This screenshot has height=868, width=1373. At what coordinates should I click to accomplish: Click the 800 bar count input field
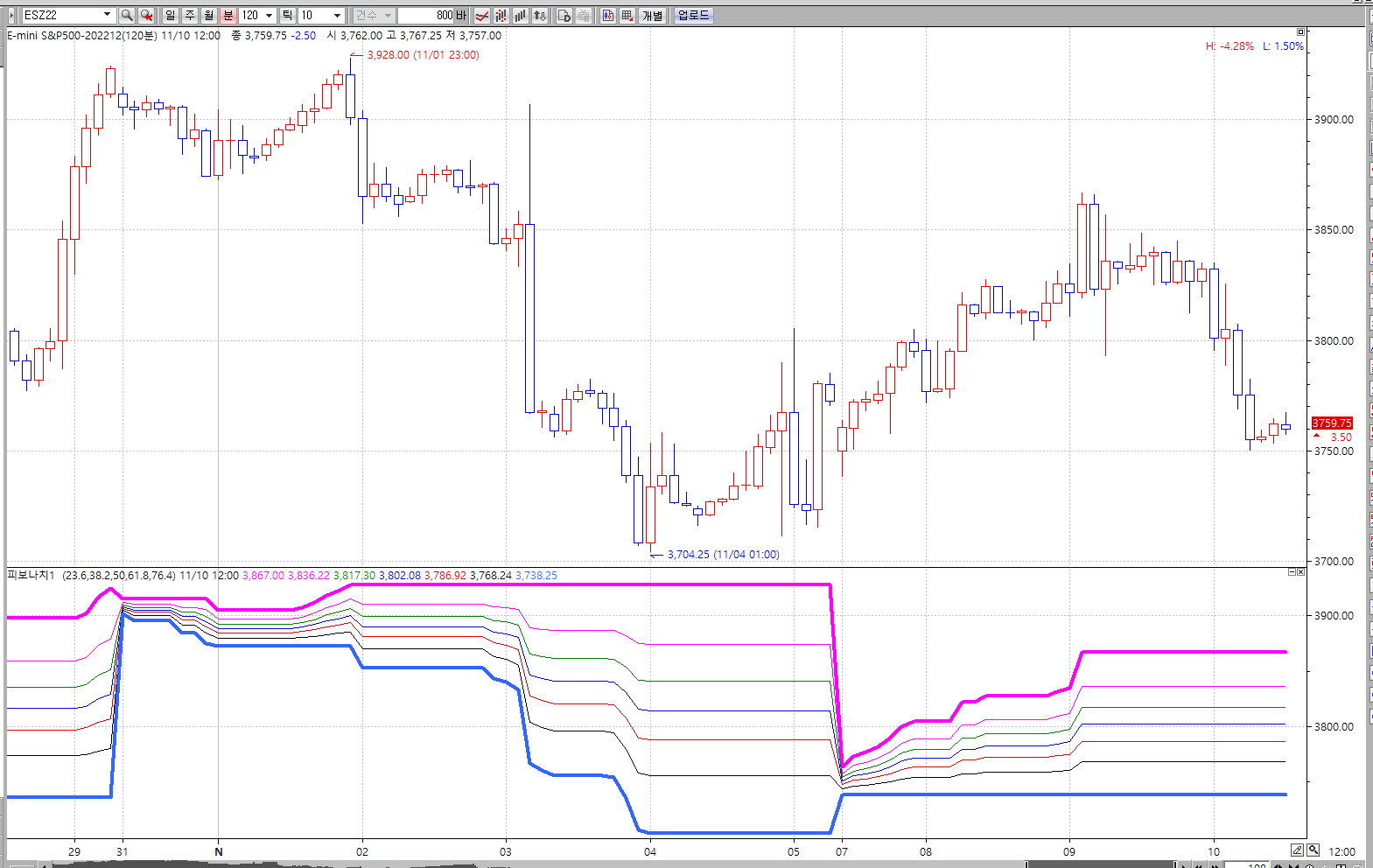426,16
